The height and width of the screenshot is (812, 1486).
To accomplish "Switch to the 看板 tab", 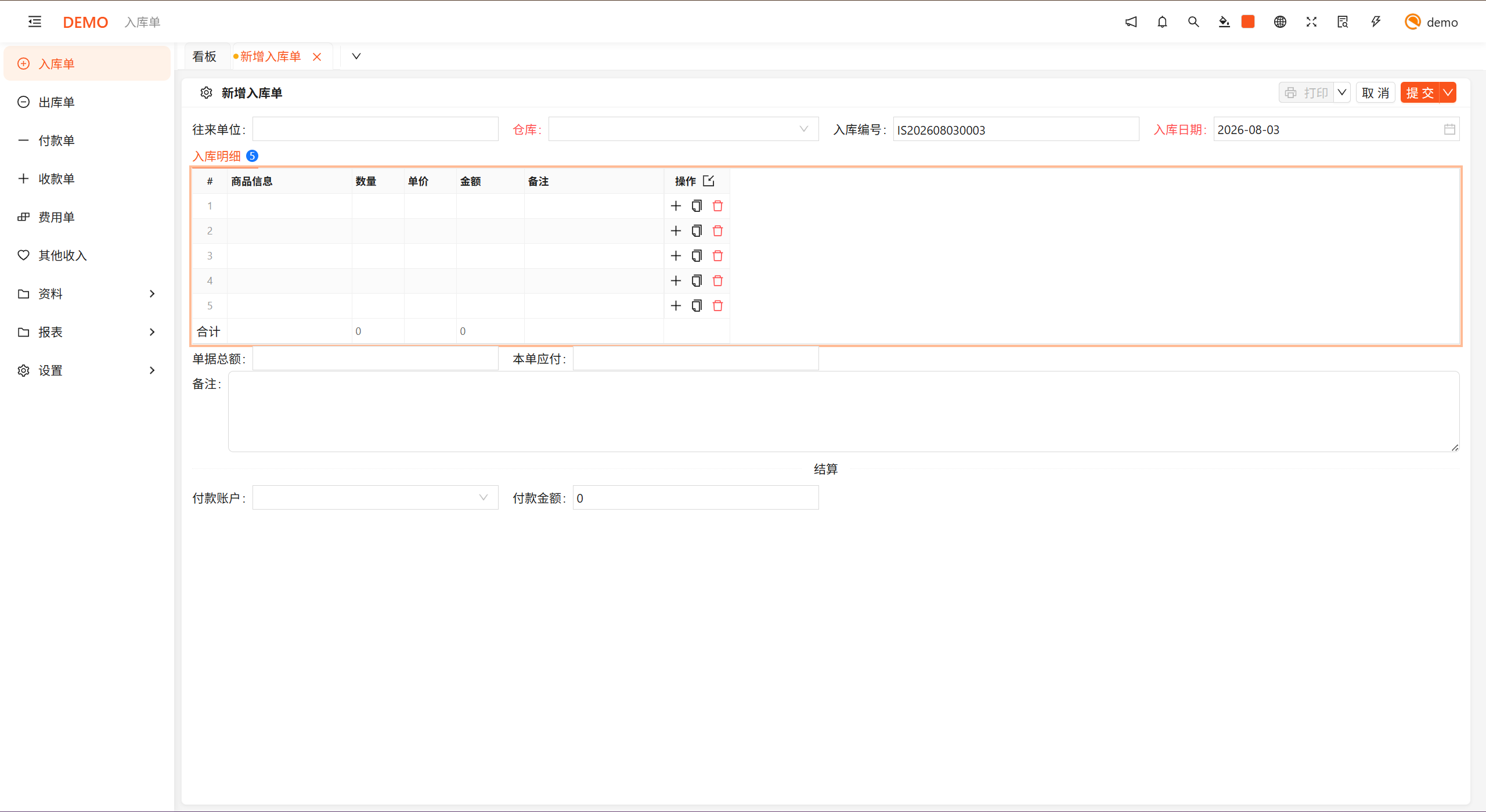I will (x=204, y=56).
